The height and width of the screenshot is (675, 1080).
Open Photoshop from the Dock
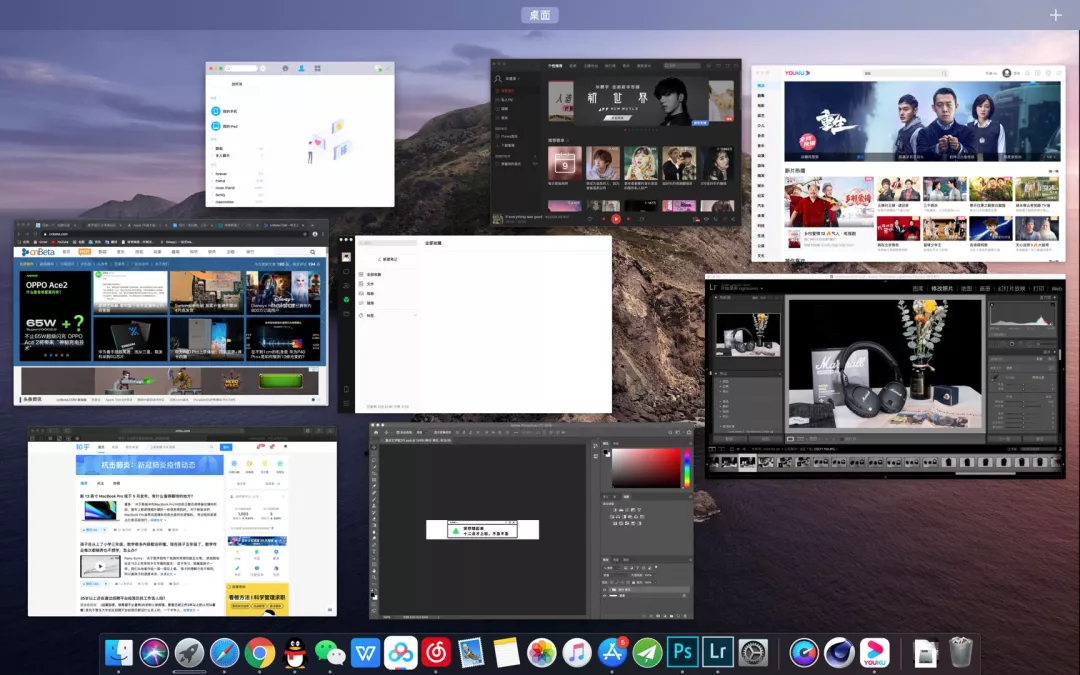pyautogui.click(x=682, y=652)
